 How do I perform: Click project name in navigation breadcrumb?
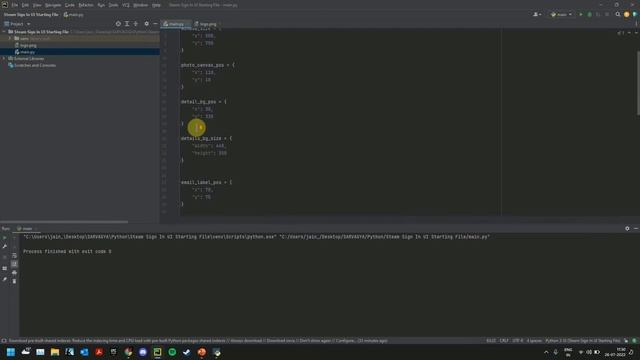pos(31,15)
